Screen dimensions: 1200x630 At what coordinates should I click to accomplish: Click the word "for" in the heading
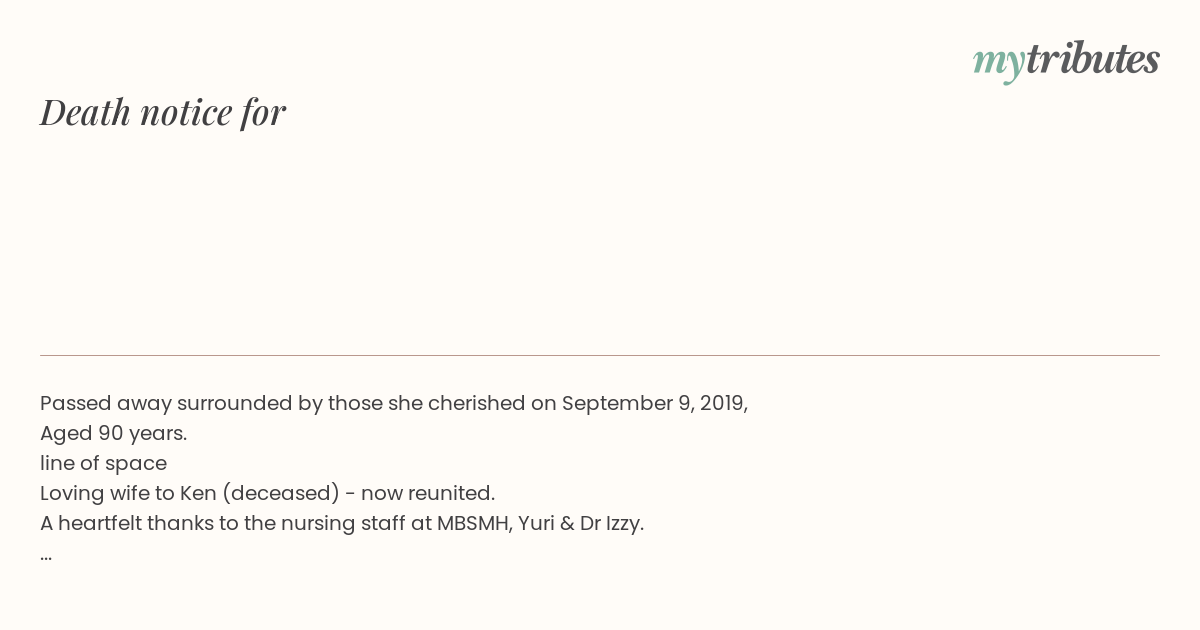click(264, 112)
